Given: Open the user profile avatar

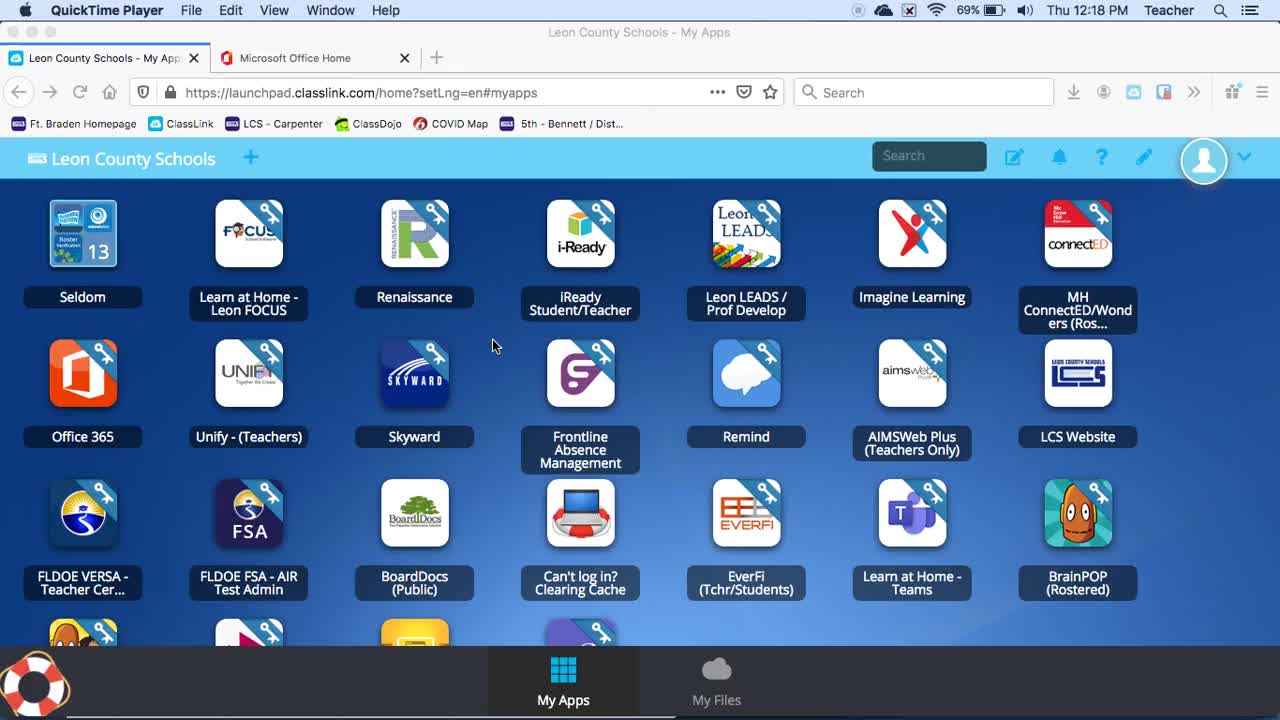Looking at the screenshot, I should pyautogui.click(x=1203, y=160).
